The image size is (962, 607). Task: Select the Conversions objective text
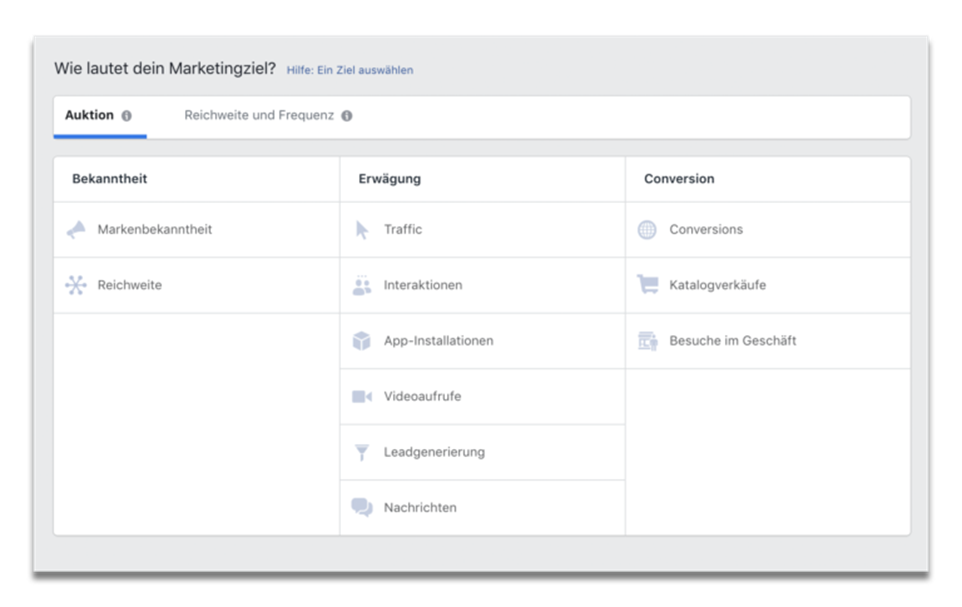click(706, 230)
